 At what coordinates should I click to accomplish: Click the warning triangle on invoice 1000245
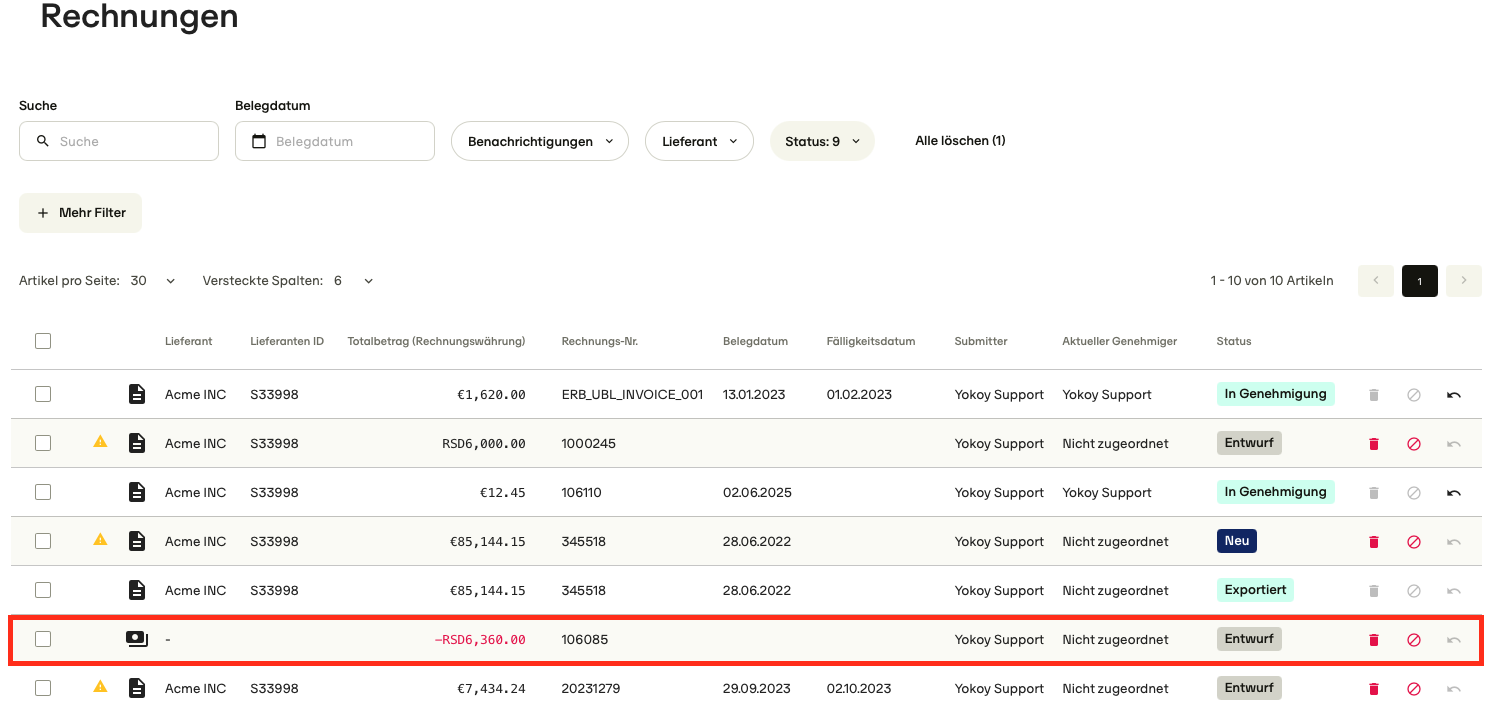click(100, 441)
